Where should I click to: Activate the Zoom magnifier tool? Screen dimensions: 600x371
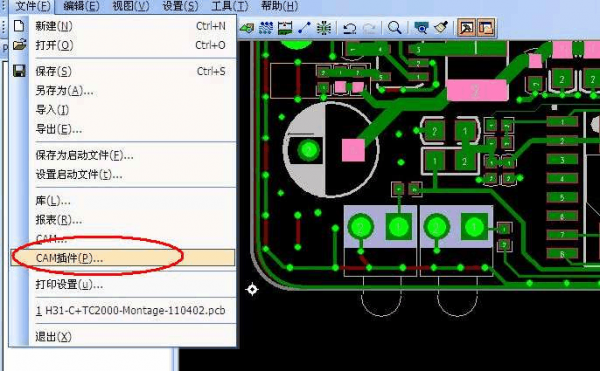click(394, 28)
